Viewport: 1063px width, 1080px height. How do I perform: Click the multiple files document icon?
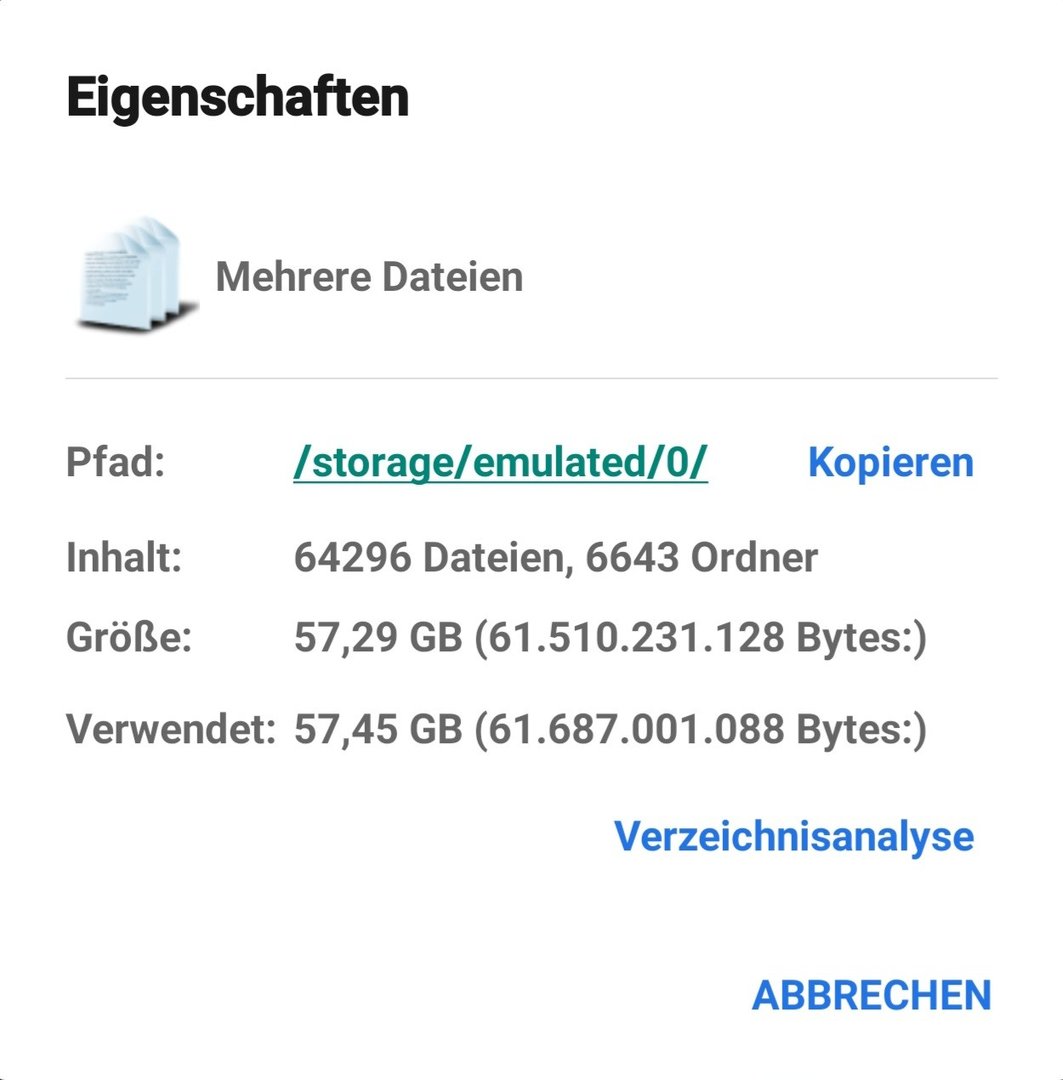click(131, 274)
